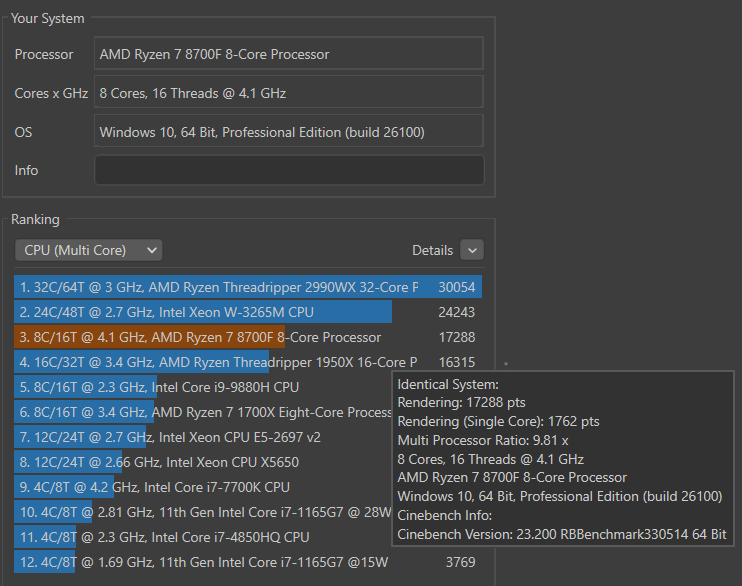
Task: Click the Cores x GHz value field
Action: [289, 93]
